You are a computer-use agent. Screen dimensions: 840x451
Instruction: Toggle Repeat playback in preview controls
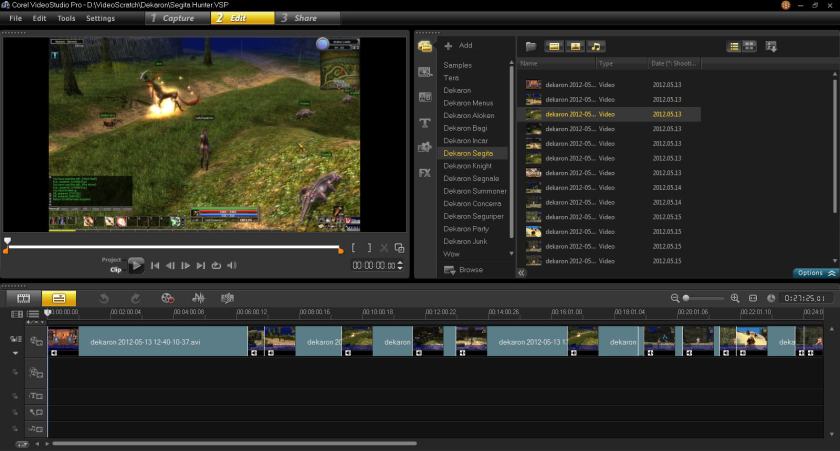click(216, 265)
